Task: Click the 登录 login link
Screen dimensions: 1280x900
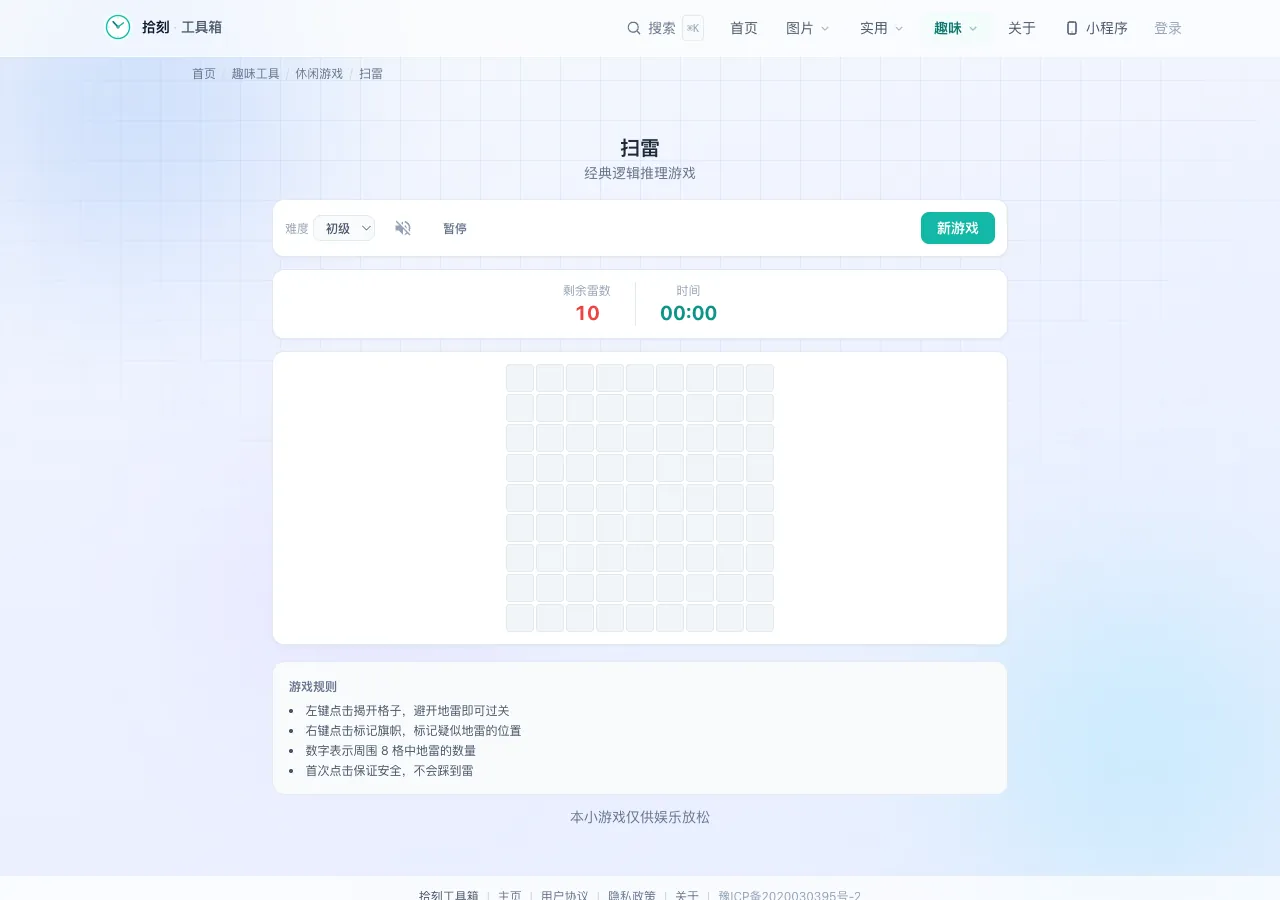Action: (1168, 28)
